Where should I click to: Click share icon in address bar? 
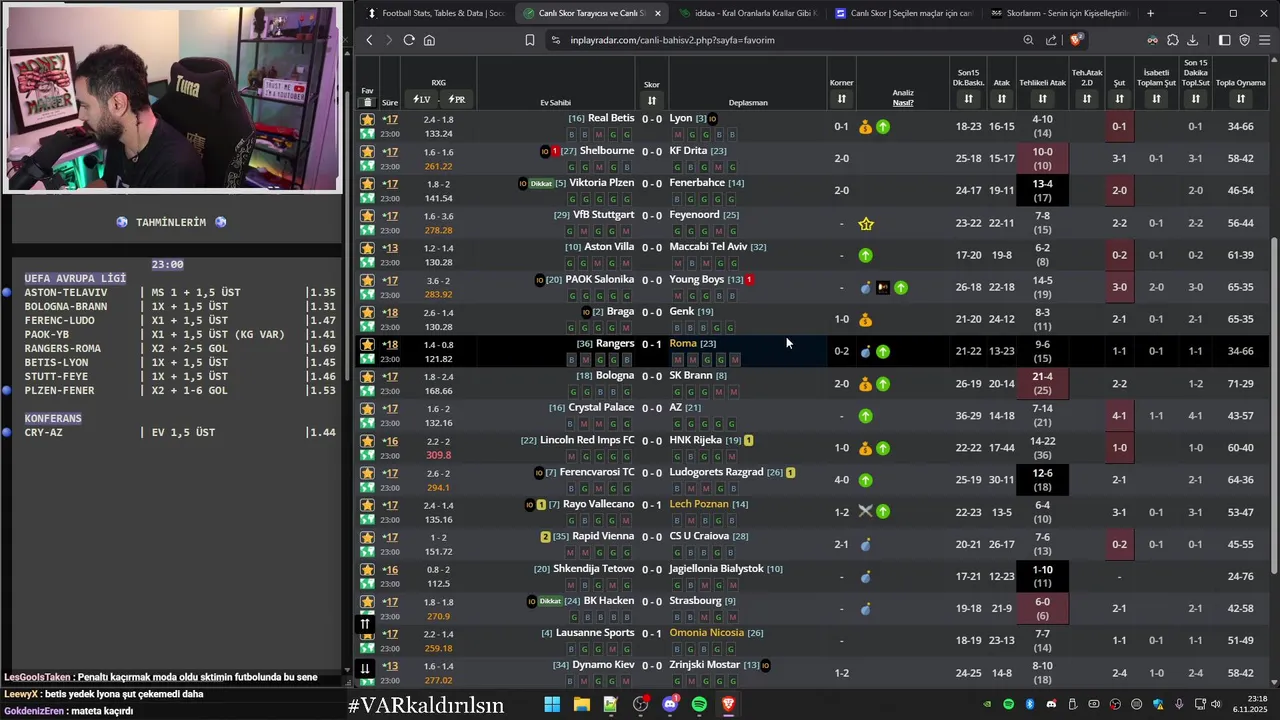(1051, 40)
